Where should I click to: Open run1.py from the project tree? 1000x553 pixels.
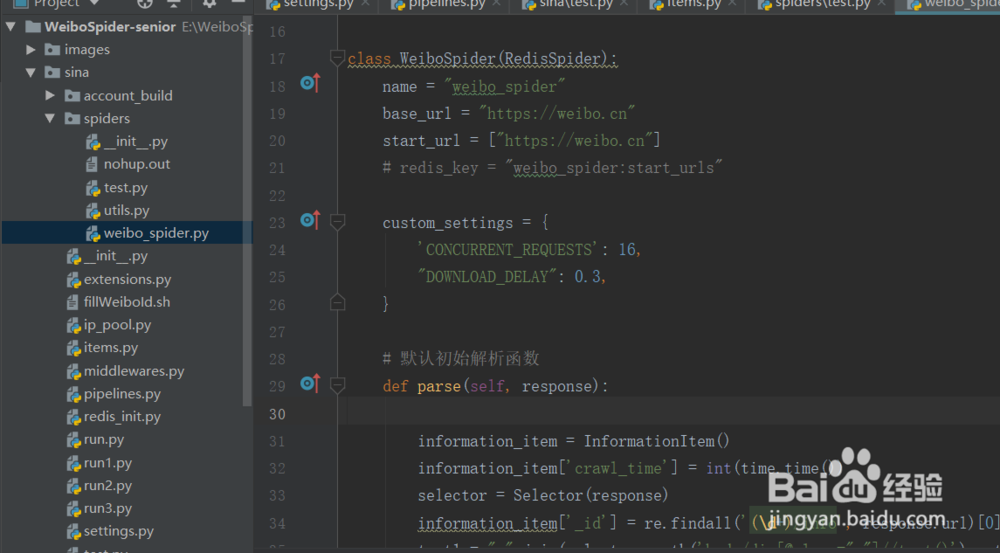[x=108, y=462]
